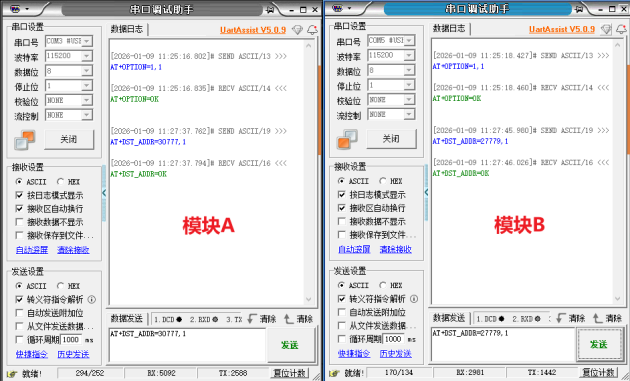
Task: Click the port connection icon in COM5 window
Action: click(347, 139)
